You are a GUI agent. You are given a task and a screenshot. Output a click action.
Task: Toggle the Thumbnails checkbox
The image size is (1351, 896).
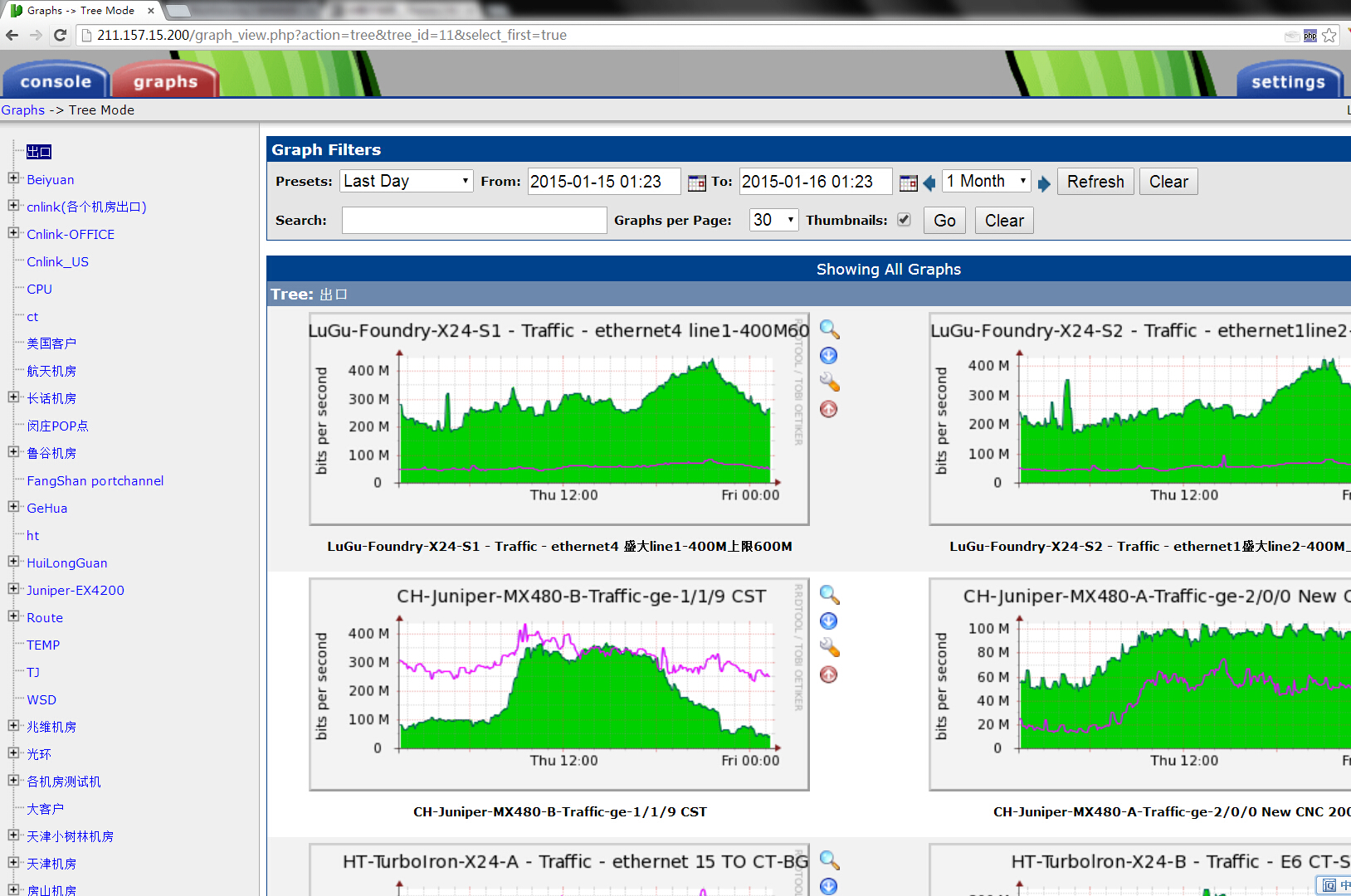[x=904, y=220]
